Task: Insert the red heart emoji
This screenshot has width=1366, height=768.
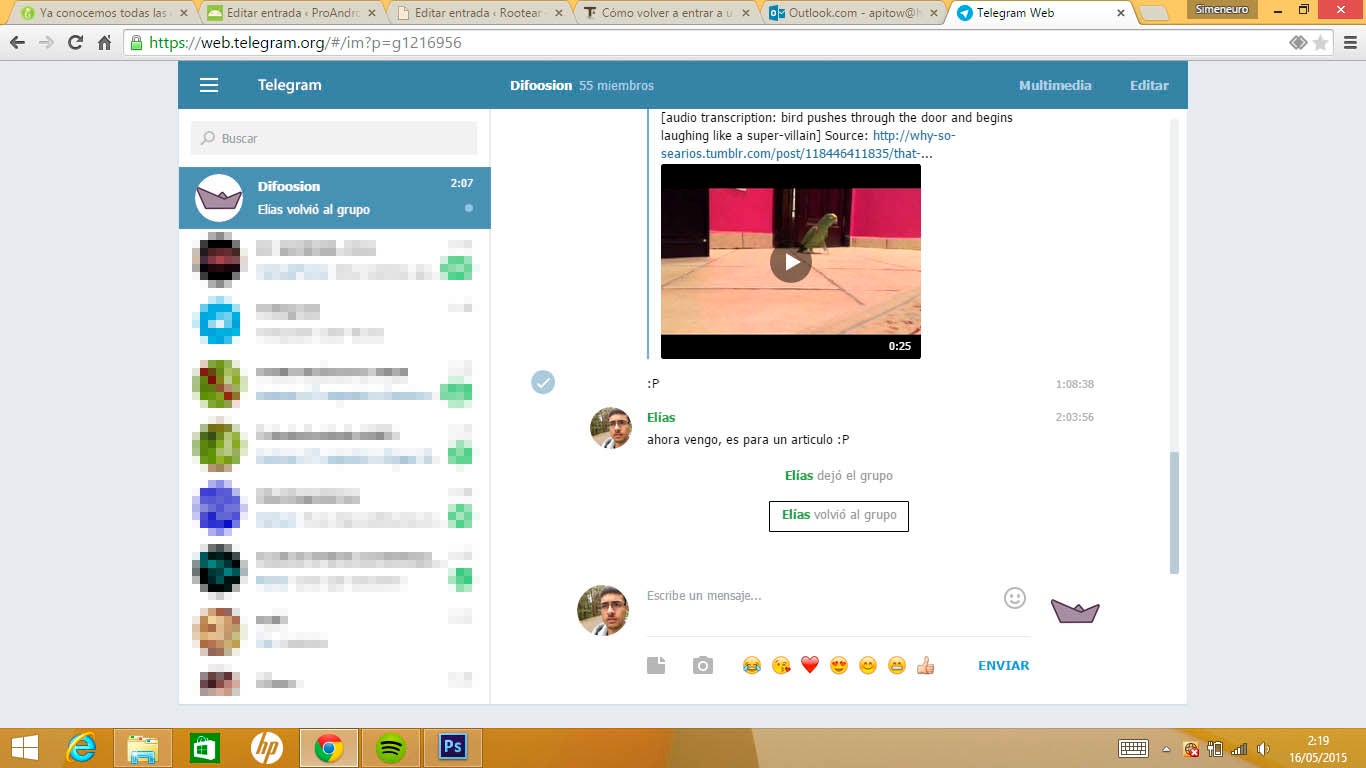Action: coord(810,665)
